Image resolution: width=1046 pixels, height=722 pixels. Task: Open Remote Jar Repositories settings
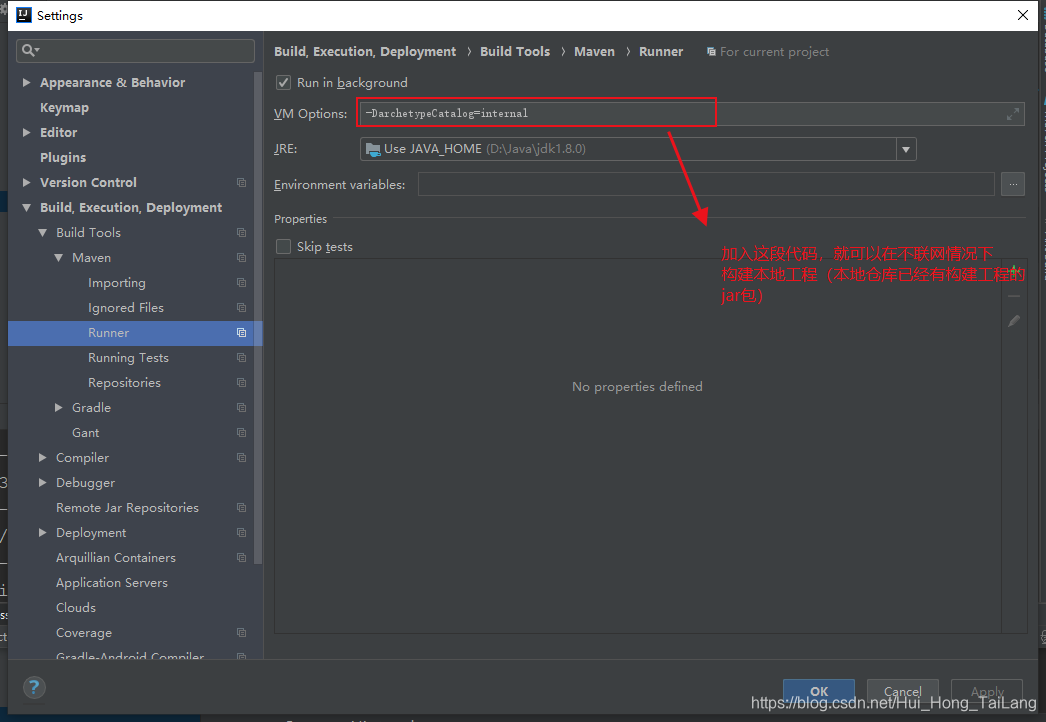tap(127, 508)
